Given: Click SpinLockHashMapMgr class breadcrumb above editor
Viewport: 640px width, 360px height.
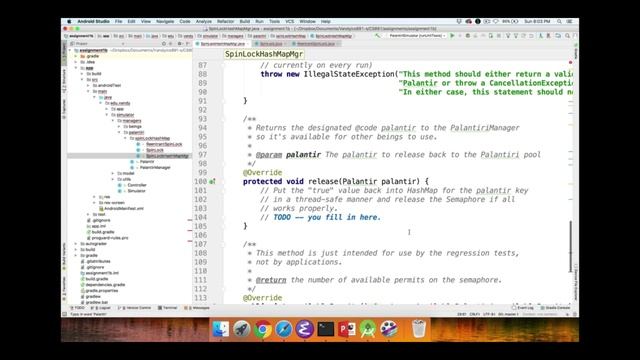Looking at the screenshot, I should coord(264,54).
